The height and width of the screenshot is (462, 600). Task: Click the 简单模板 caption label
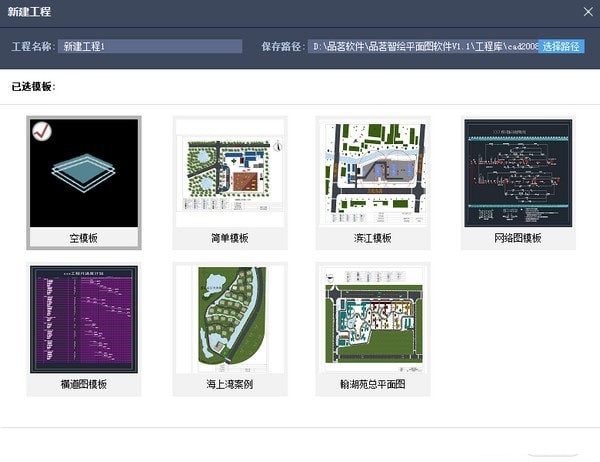pos(230,238)
